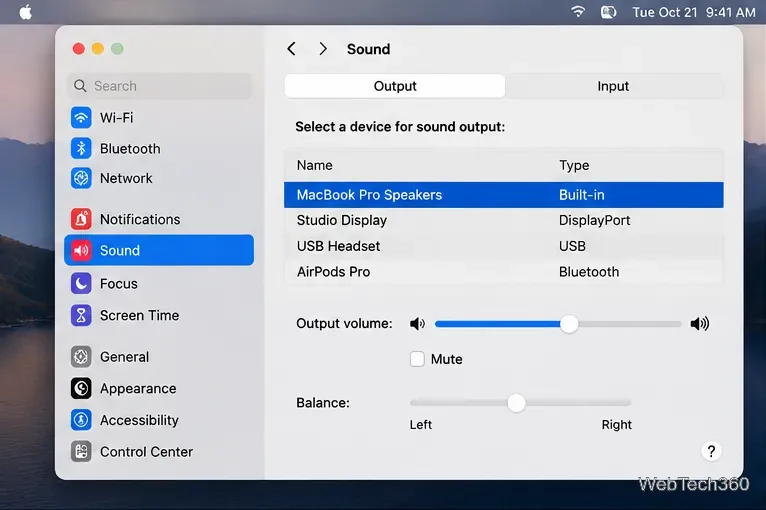Open Bluetooth settings label
The image size is (766, 510).
[x=130, y=149]
